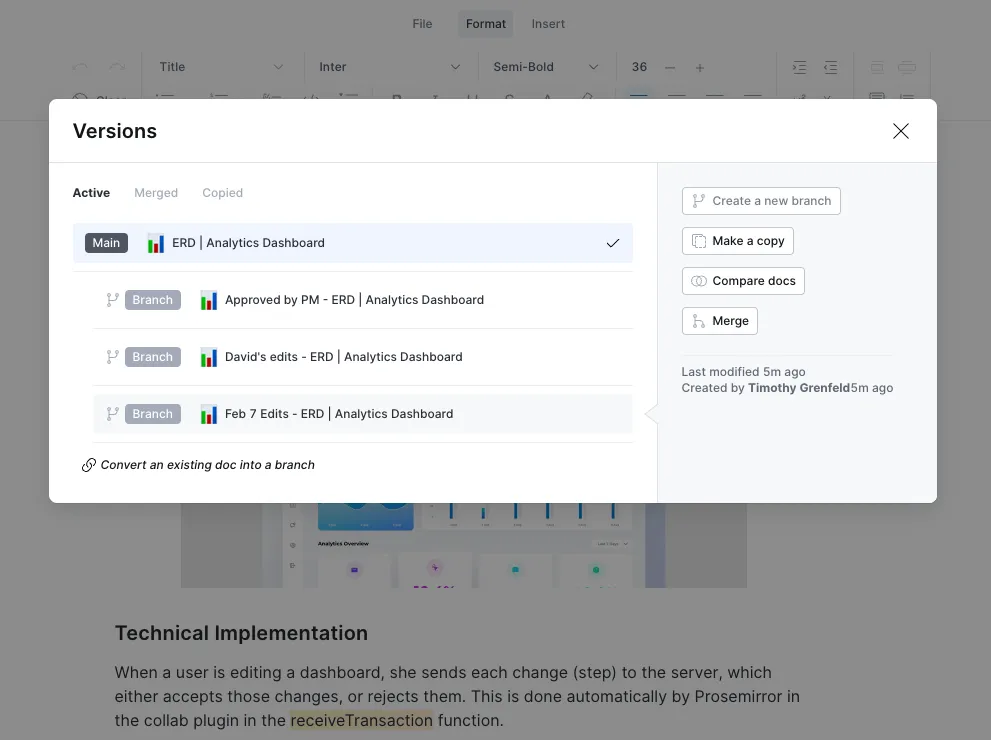Switch to the Copied tab

[x=222, y=193]
